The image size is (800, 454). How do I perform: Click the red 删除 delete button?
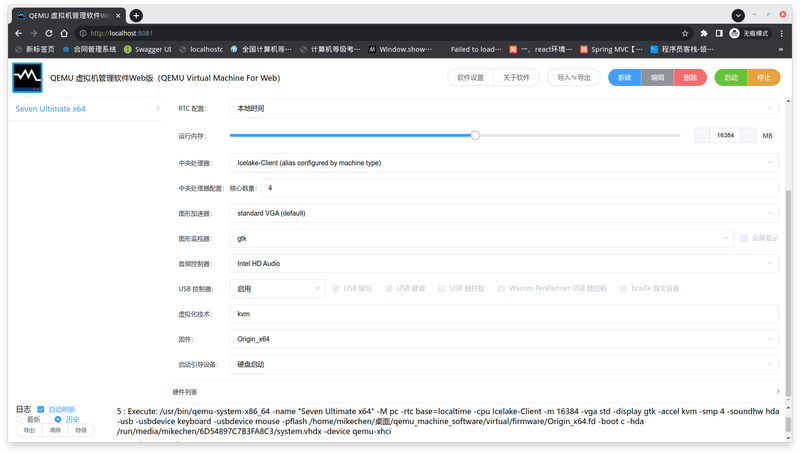click(x=690, y=78)
